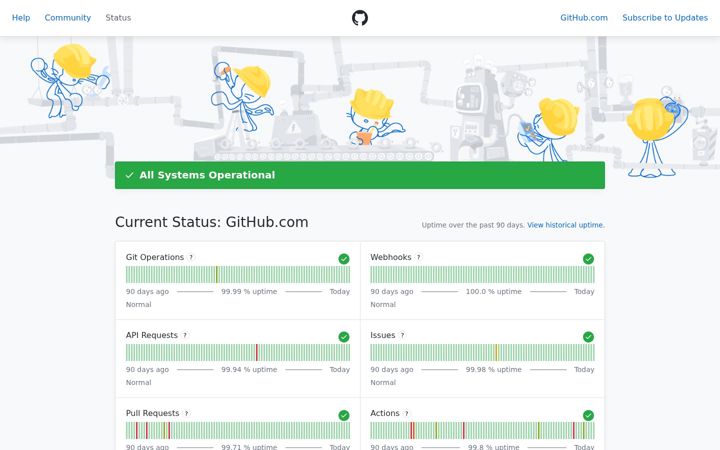Select the Status nav item

[x=118, y=18]
